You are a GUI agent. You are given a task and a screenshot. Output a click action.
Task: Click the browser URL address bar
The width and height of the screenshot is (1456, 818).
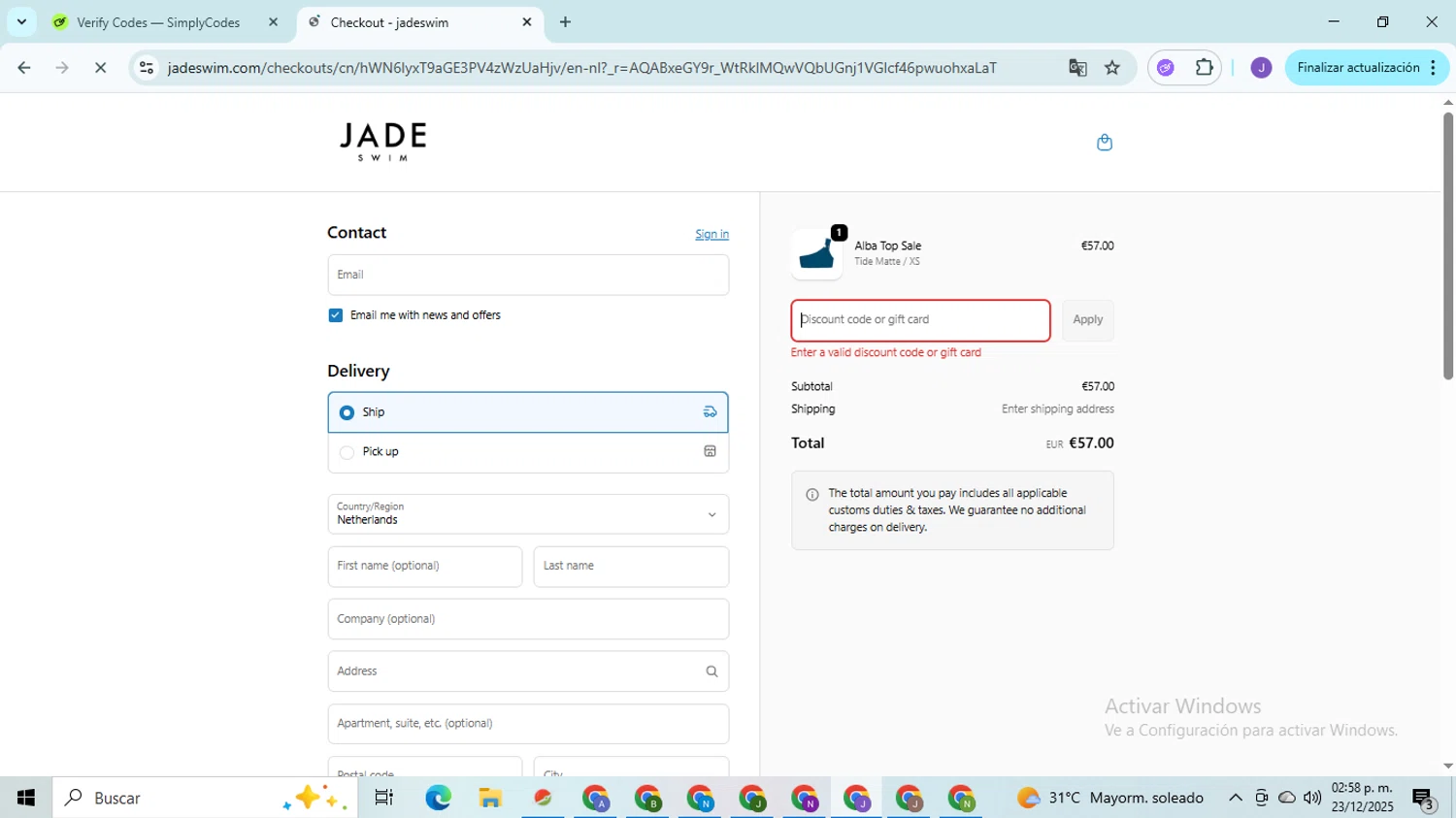(x=582, y=68)
